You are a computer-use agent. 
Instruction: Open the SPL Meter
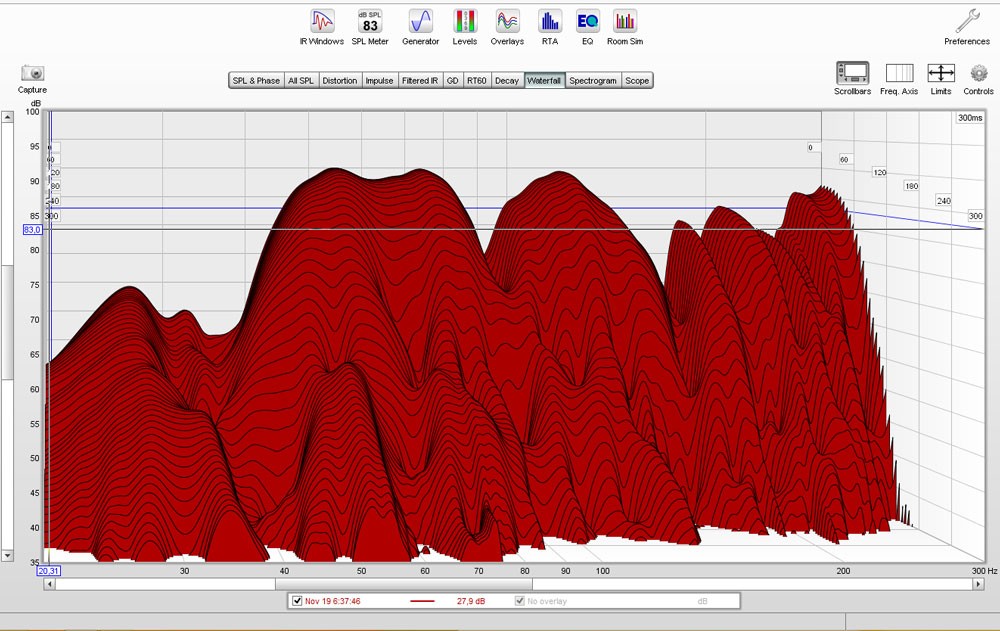(x=370, y=27)
